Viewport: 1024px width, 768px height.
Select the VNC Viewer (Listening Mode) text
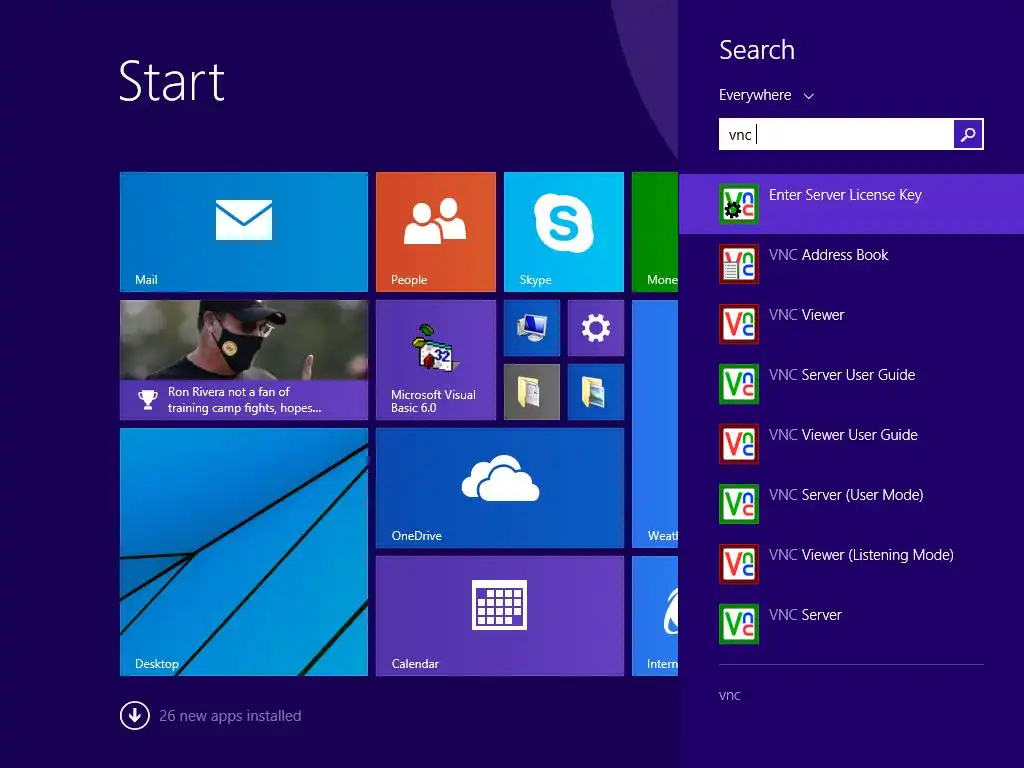click(x=861, y=555)
